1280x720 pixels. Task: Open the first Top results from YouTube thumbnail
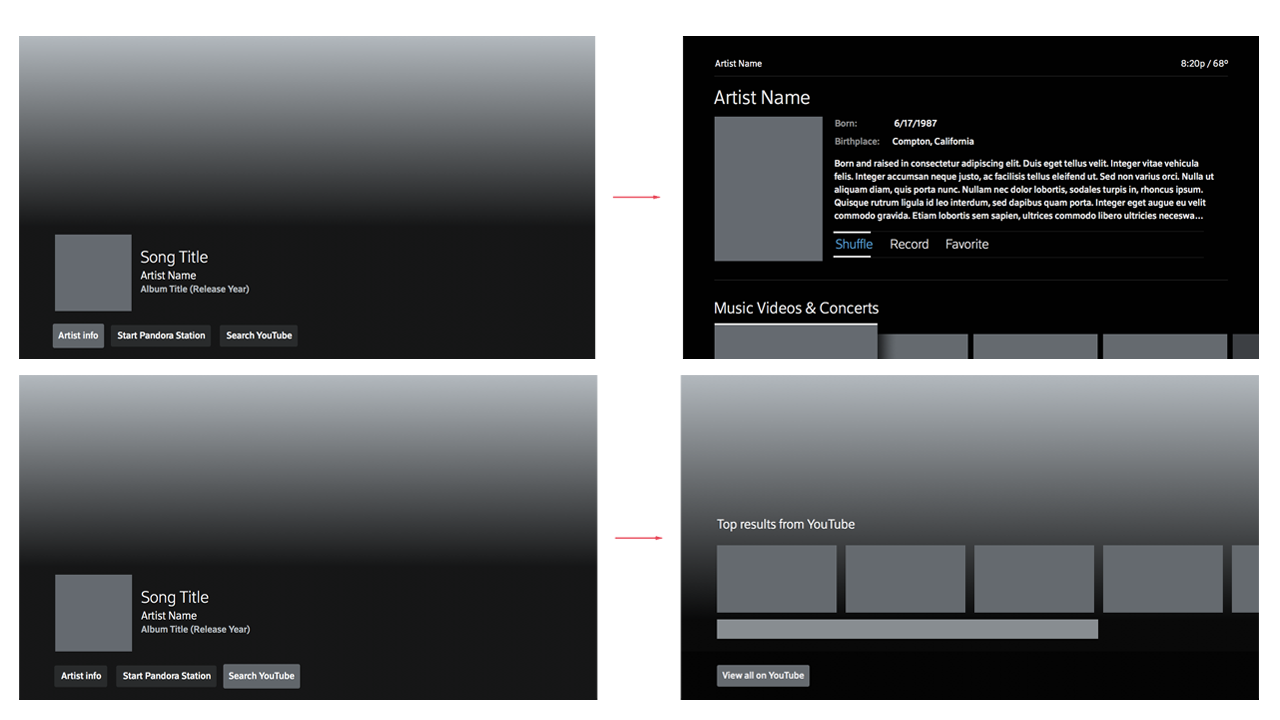pos(776,579)
